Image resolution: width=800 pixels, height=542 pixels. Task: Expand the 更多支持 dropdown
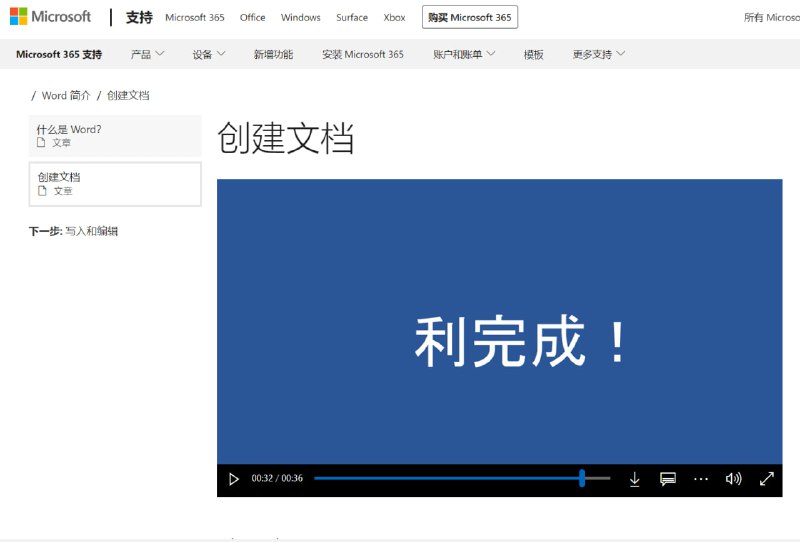coord(598,54)
